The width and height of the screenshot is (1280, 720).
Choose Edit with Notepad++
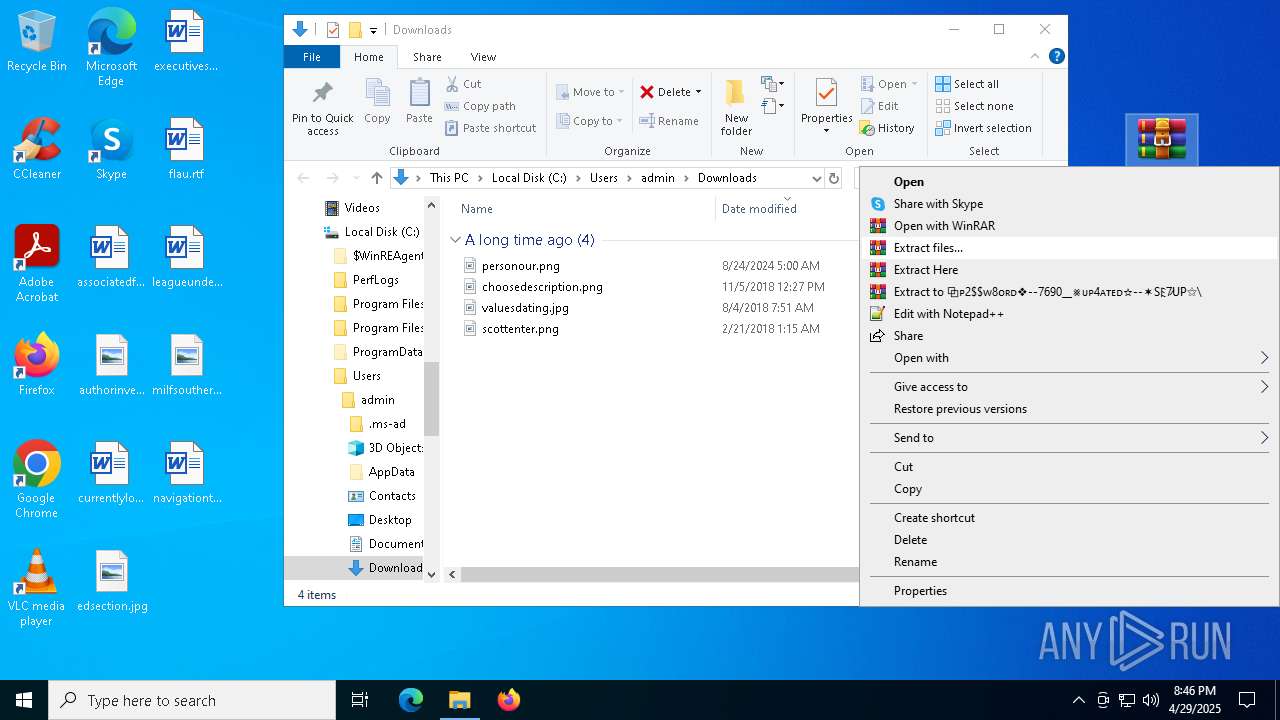click(x=1069, y=314)
